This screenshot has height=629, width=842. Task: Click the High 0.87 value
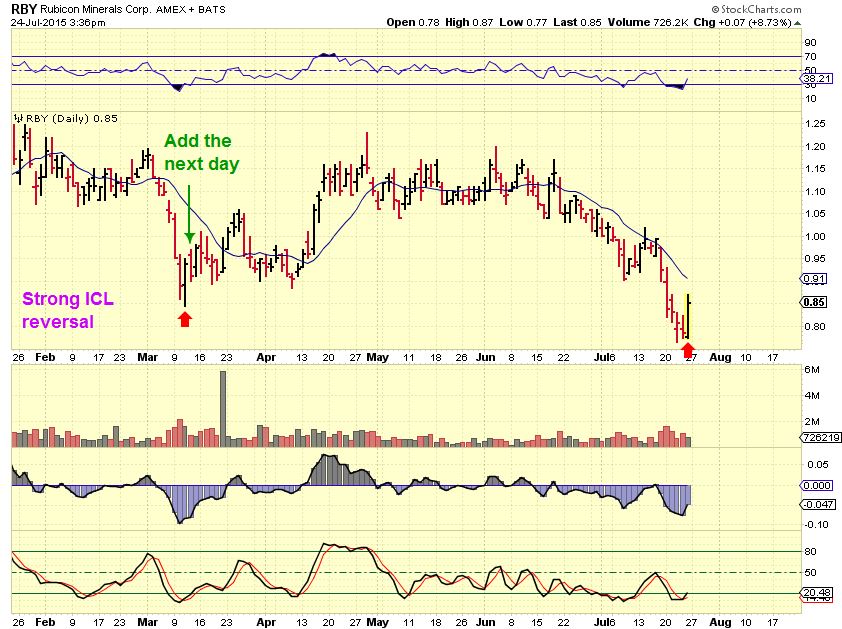click(x=469, y=23)
